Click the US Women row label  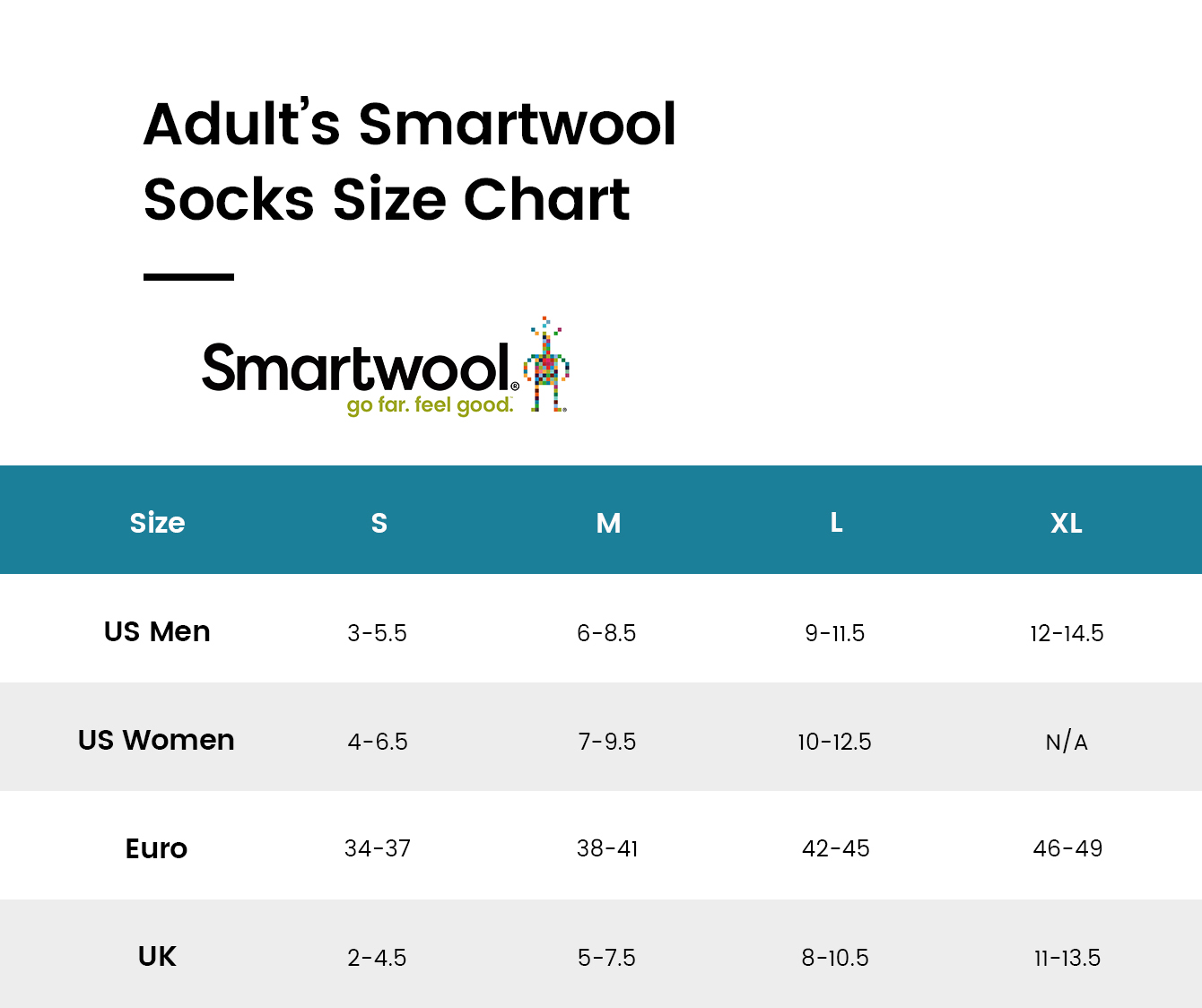(x=156, y=740)
